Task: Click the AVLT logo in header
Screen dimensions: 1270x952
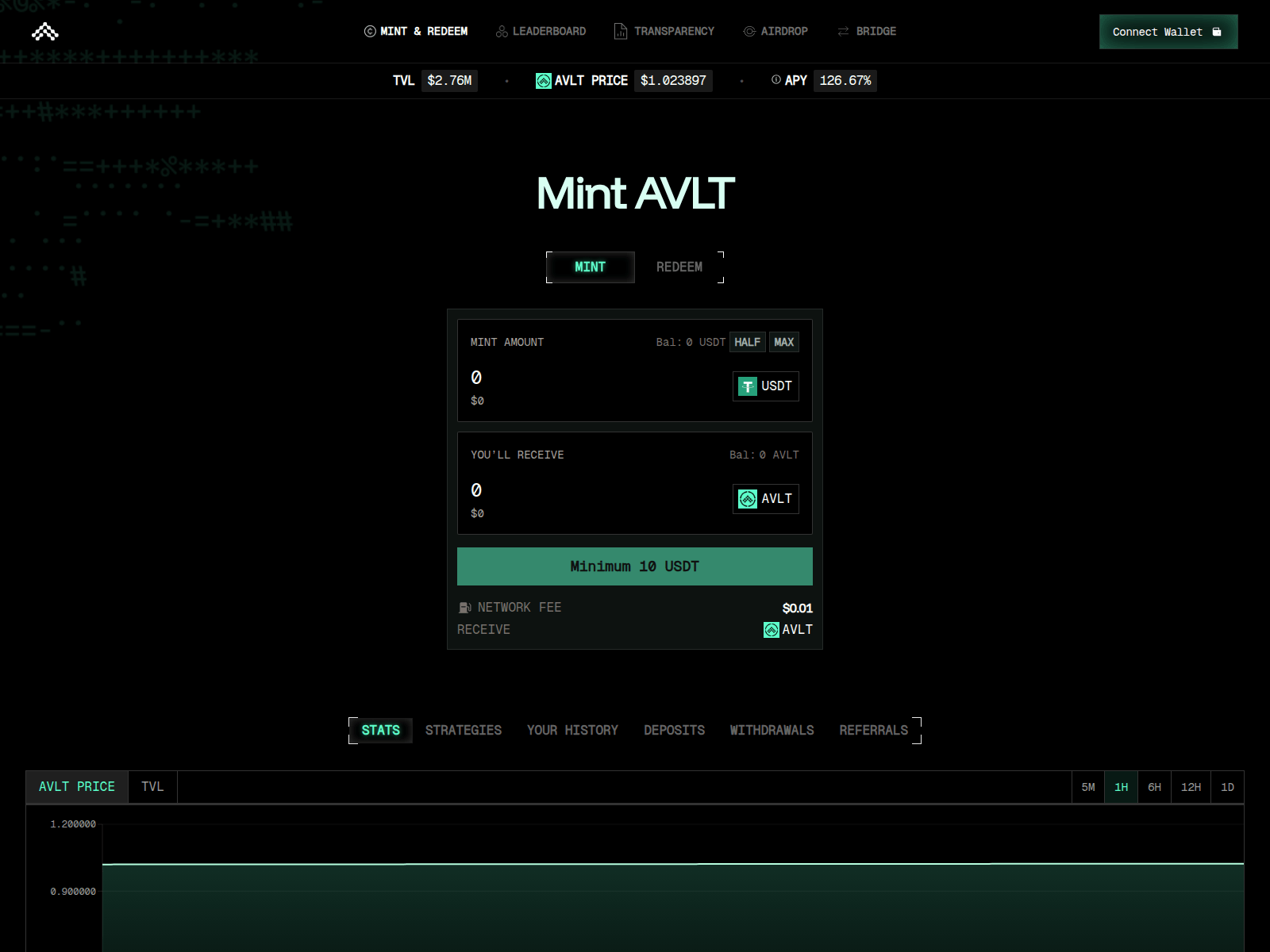Action: tap(45, 32)
